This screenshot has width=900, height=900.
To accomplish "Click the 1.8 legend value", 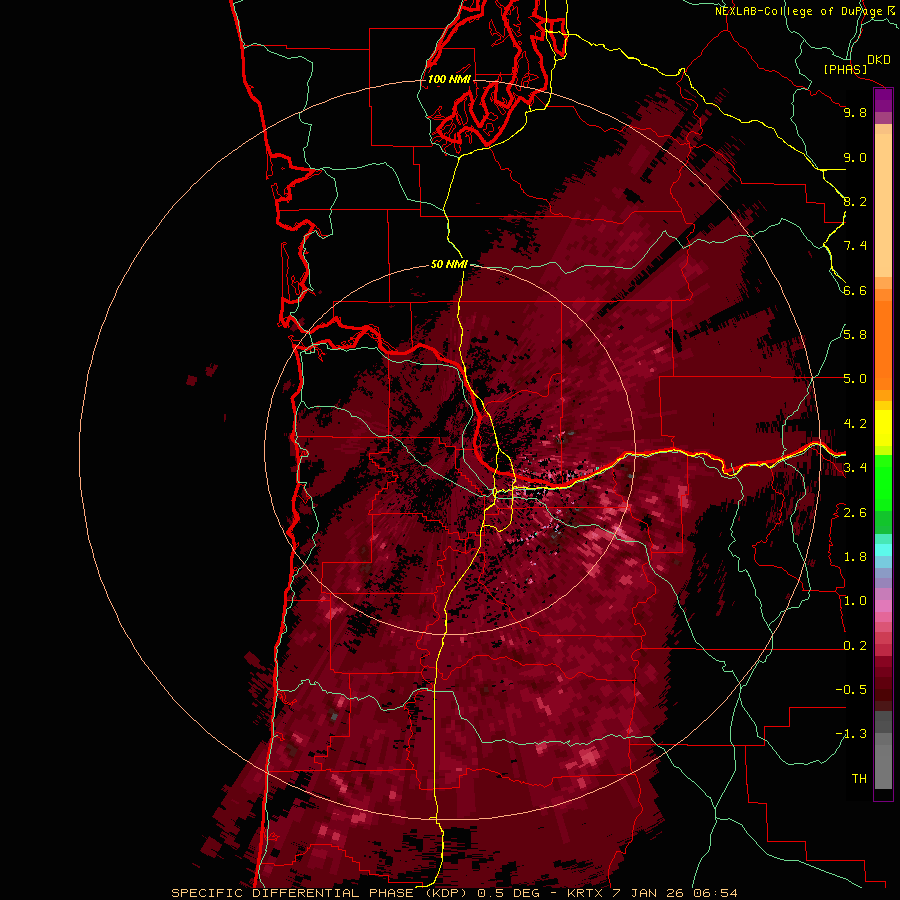I will pyautogui.click(x=855, y=556).
